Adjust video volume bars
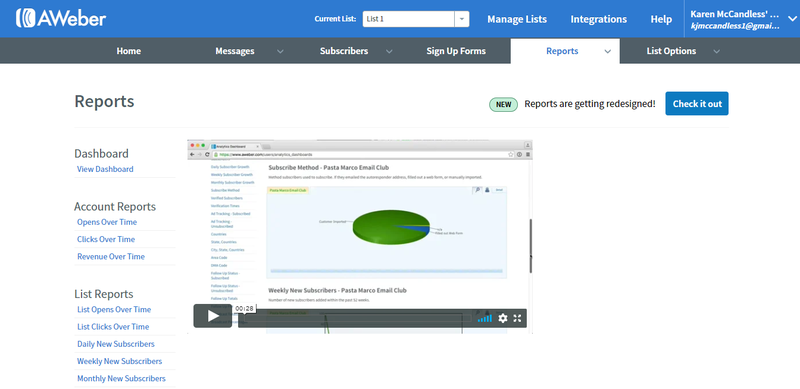Viewport: 800px width, 389px height. pos(485,318)
